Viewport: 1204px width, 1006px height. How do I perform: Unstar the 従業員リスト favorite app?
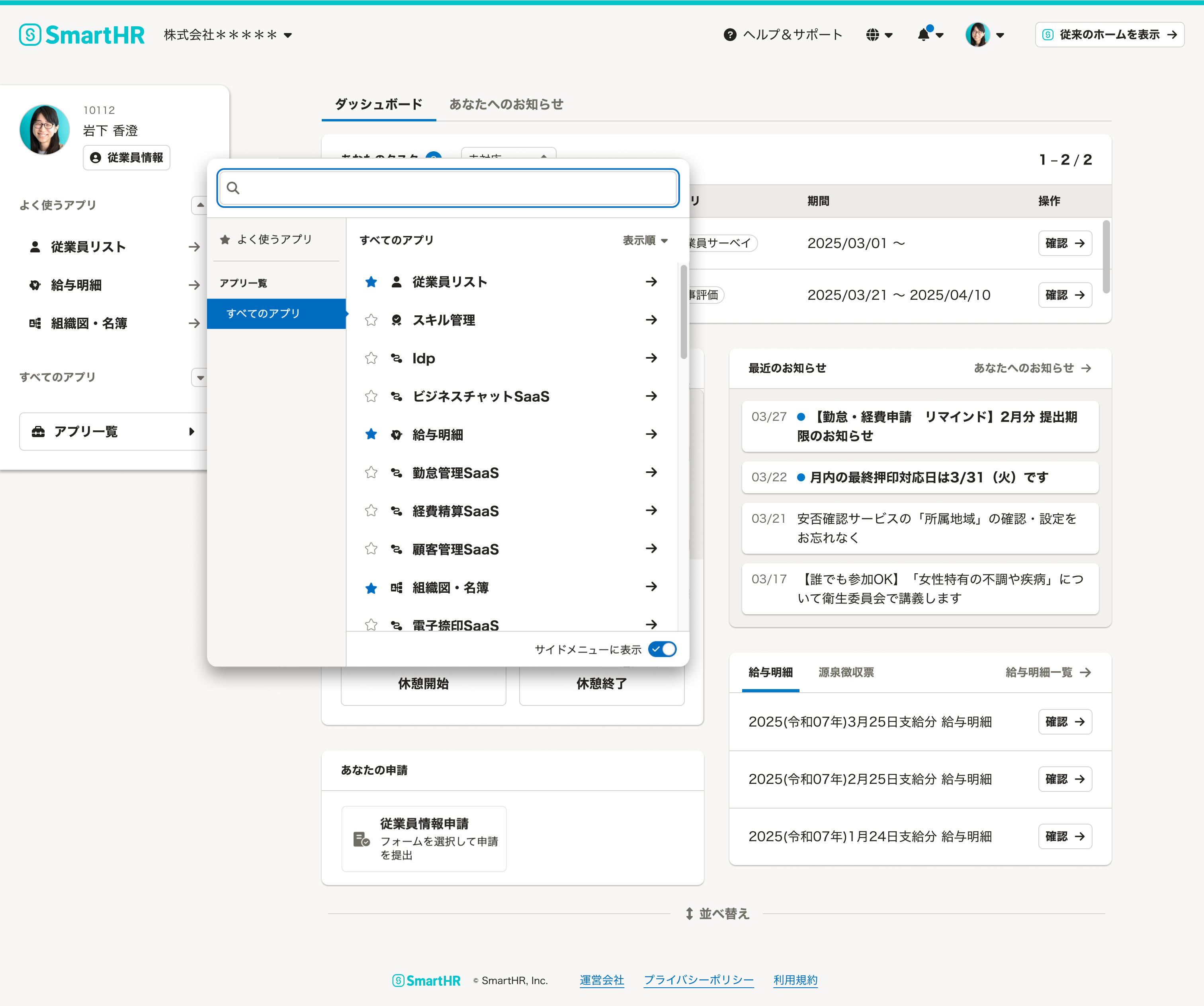point(371,281)
